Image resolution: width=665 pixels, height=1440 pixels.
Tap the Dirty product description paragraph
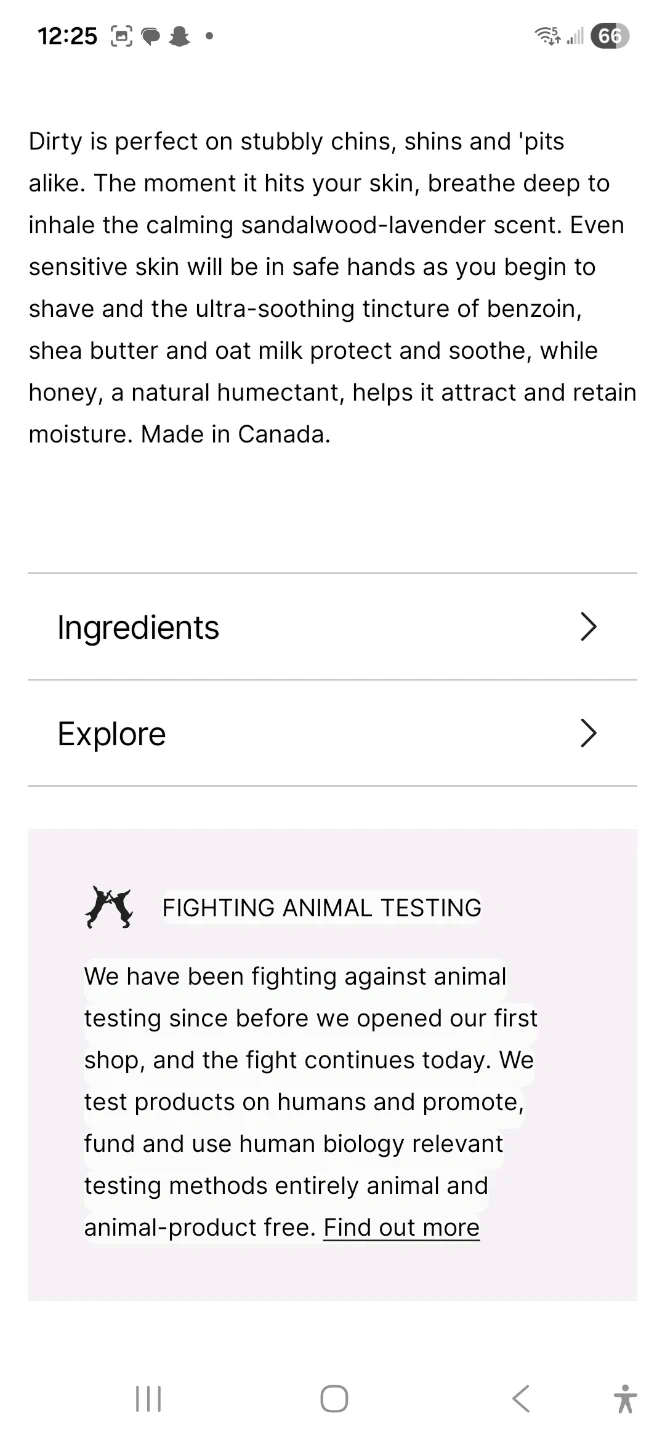pos(332,288)
